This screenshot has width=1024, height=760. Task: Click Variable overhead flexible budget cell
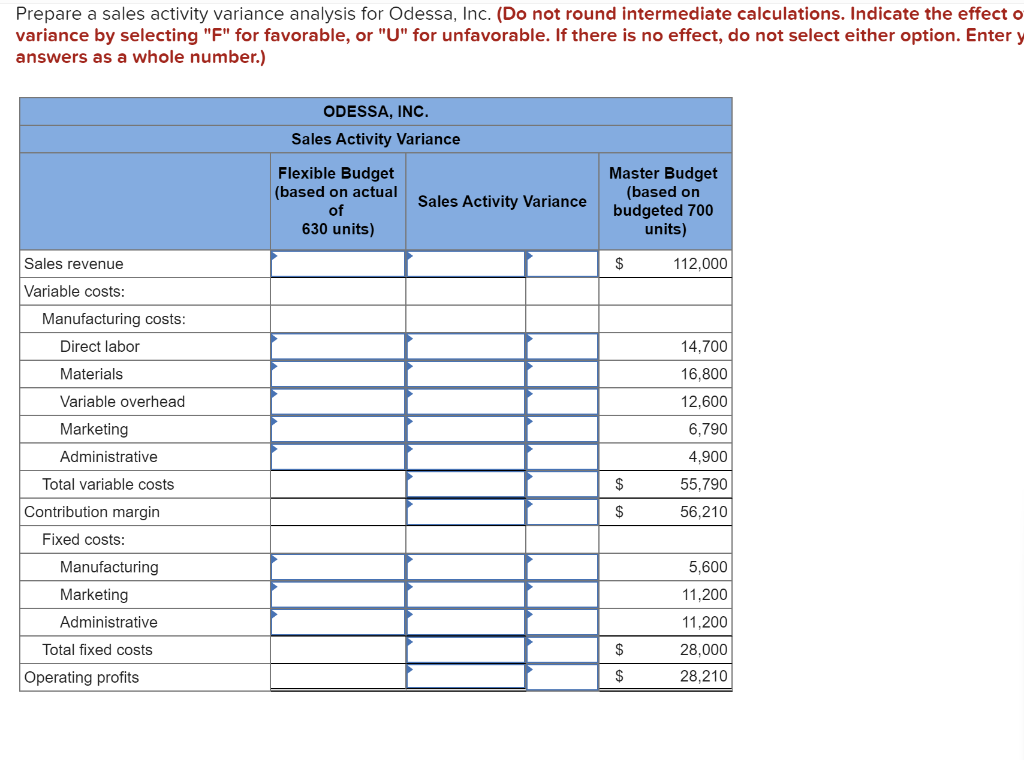tap(338, 402)
